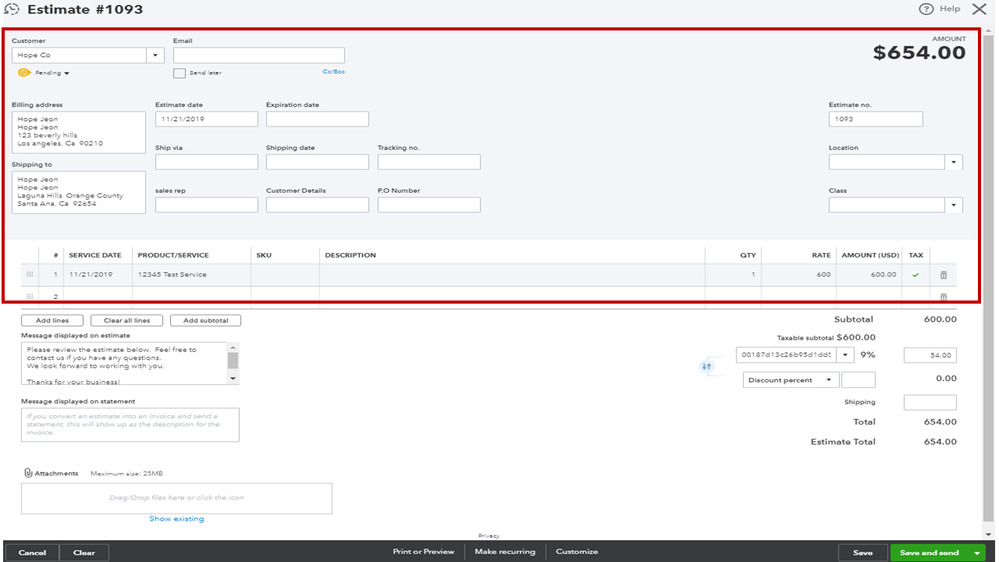This screenshot has height=562, width=999.
Task: Open the Cc/Bcc link
Action: (x=333, y=72)
